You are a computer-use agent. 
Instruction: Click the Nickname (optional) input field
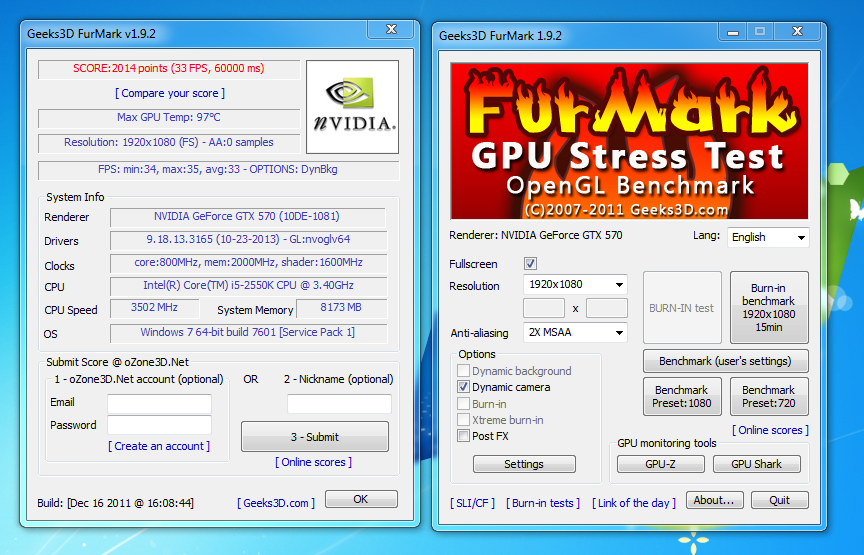point(339,403)
